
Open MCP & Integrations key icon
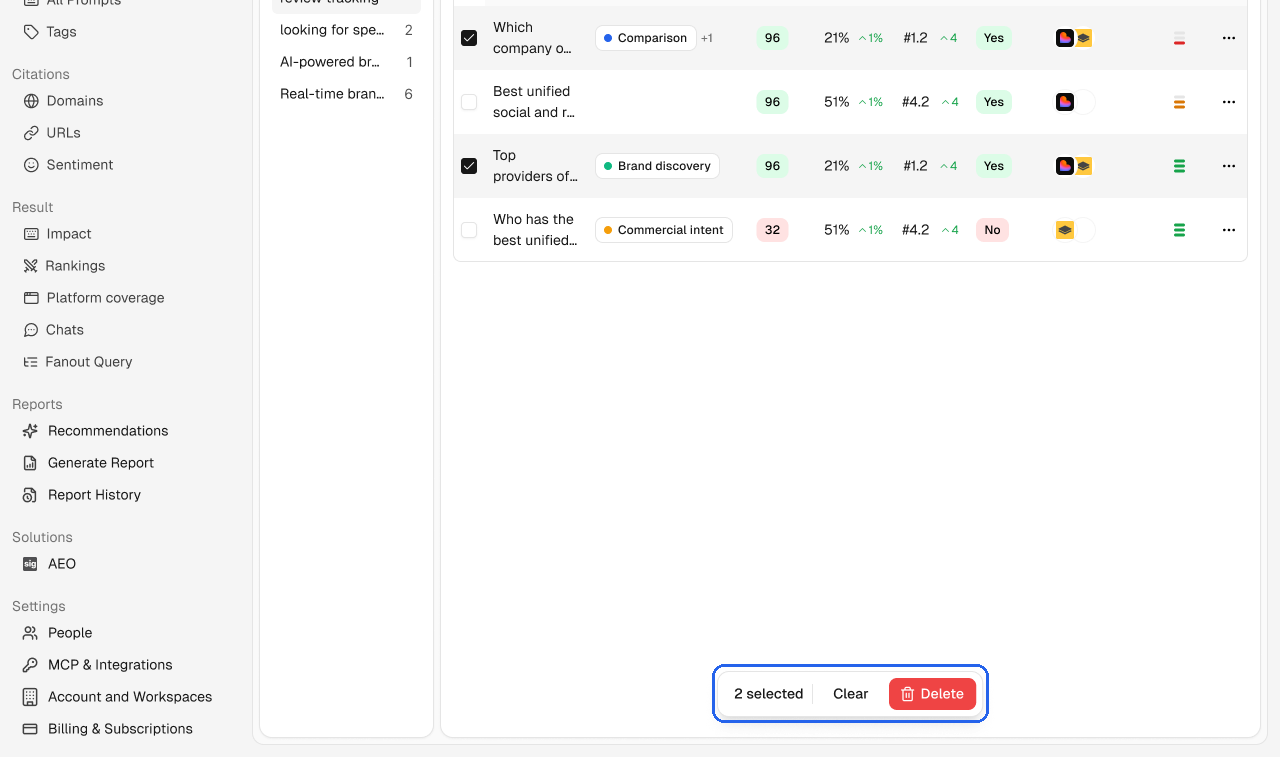(31, 665)
